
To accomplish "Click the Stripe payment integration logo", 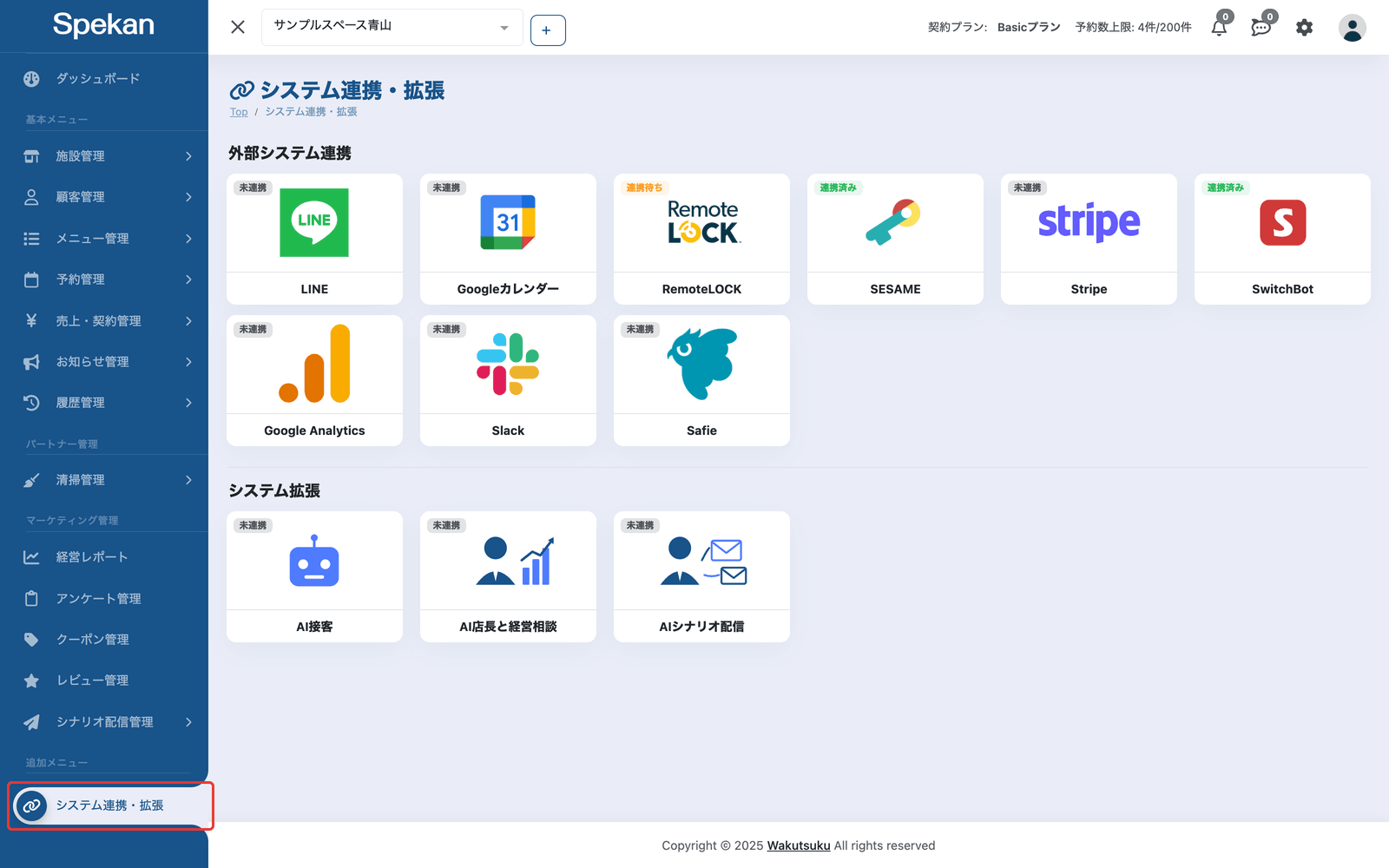I will point(1089,222).
